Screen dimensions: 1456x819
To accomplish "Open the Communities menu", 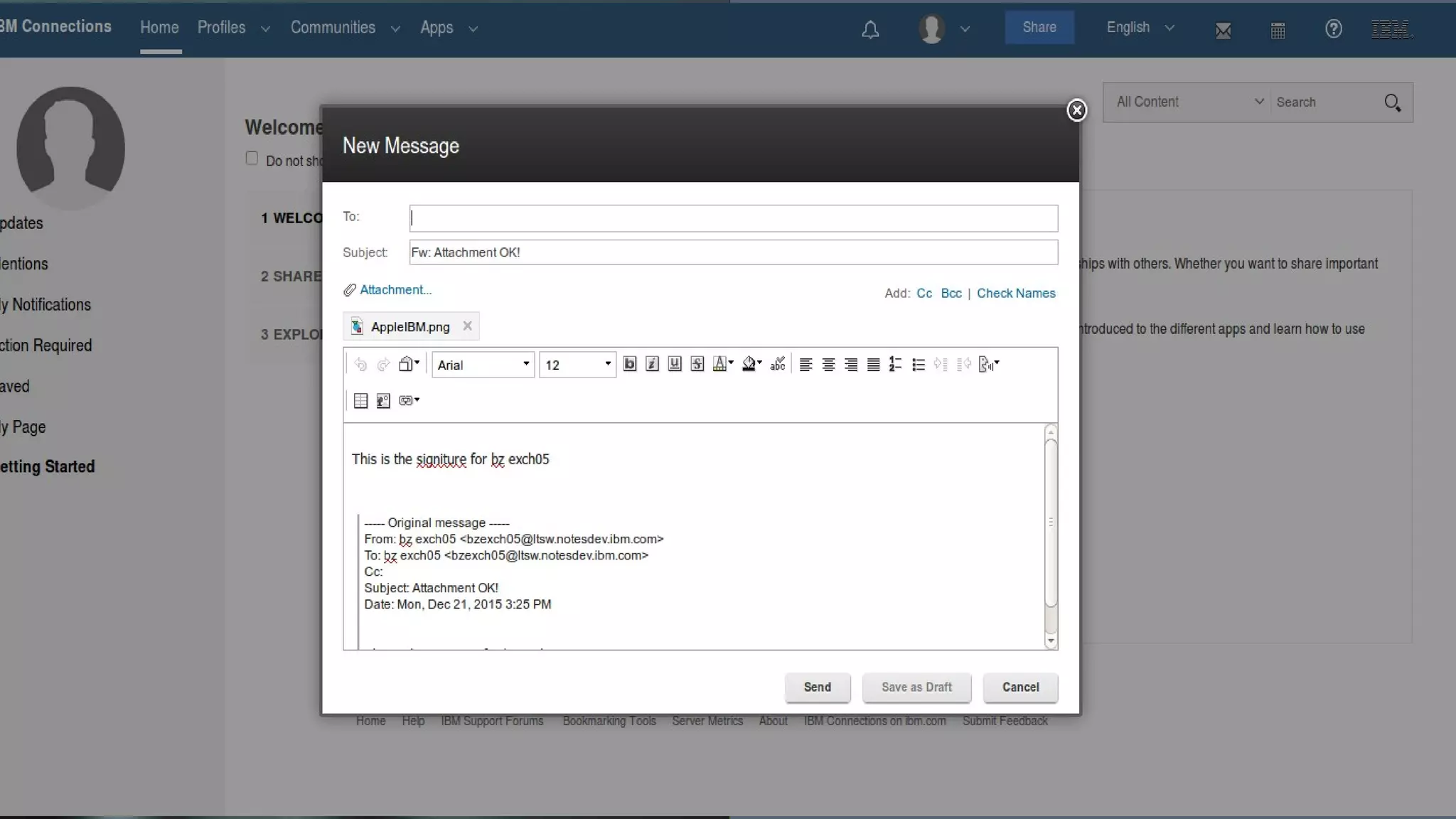I will tap(333, 28).
